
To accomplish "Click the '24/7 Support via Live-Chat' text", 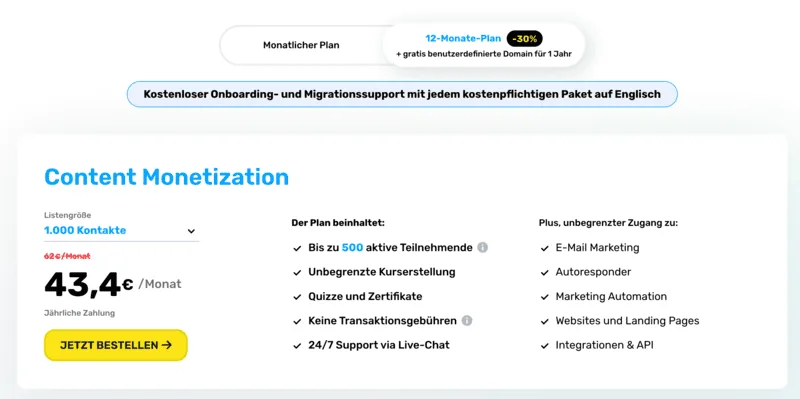I will pos(379,345).
